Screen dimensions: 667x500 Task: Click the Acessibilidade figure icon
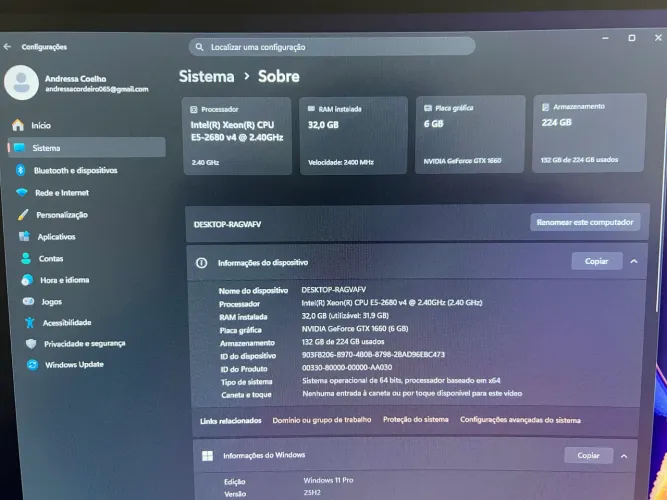(x=29, y=323)
